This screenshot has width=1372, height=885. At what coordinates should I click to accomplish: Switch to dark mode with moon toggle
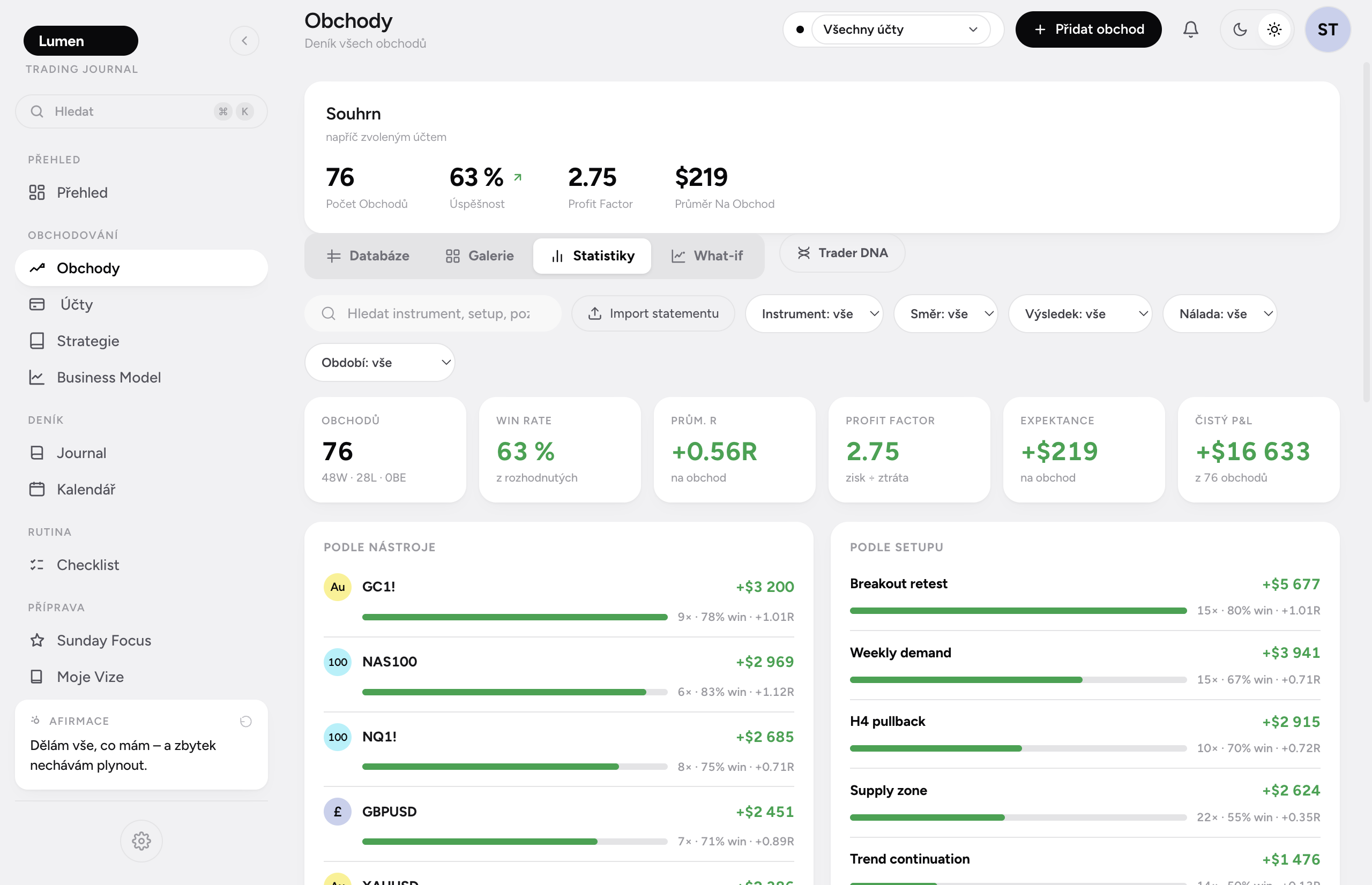click(1240, 29)
